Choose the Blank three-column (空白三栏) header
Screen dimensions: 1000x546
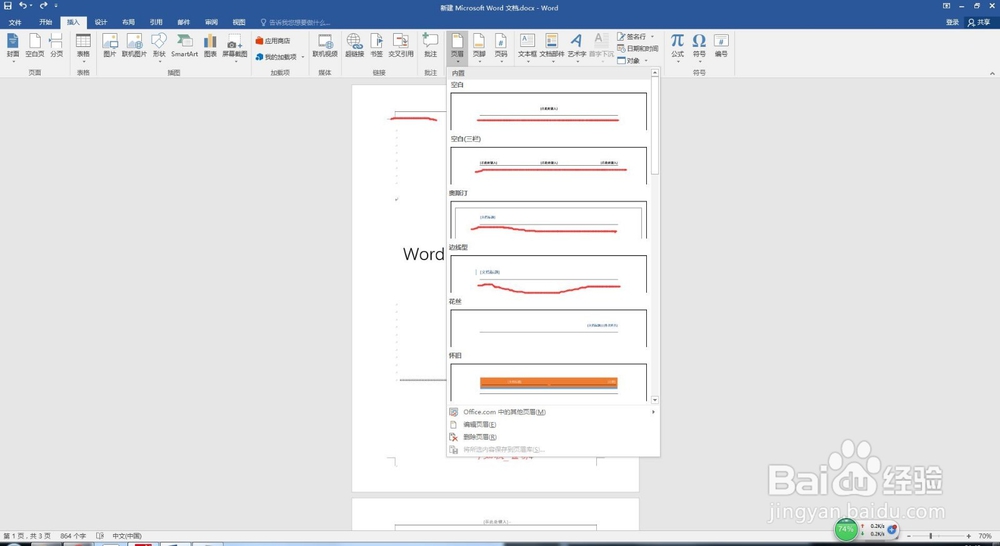point(548,165)
